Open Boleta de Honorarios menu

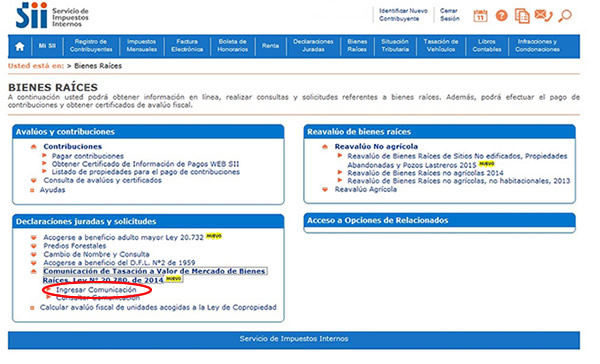tap(232, 46)
